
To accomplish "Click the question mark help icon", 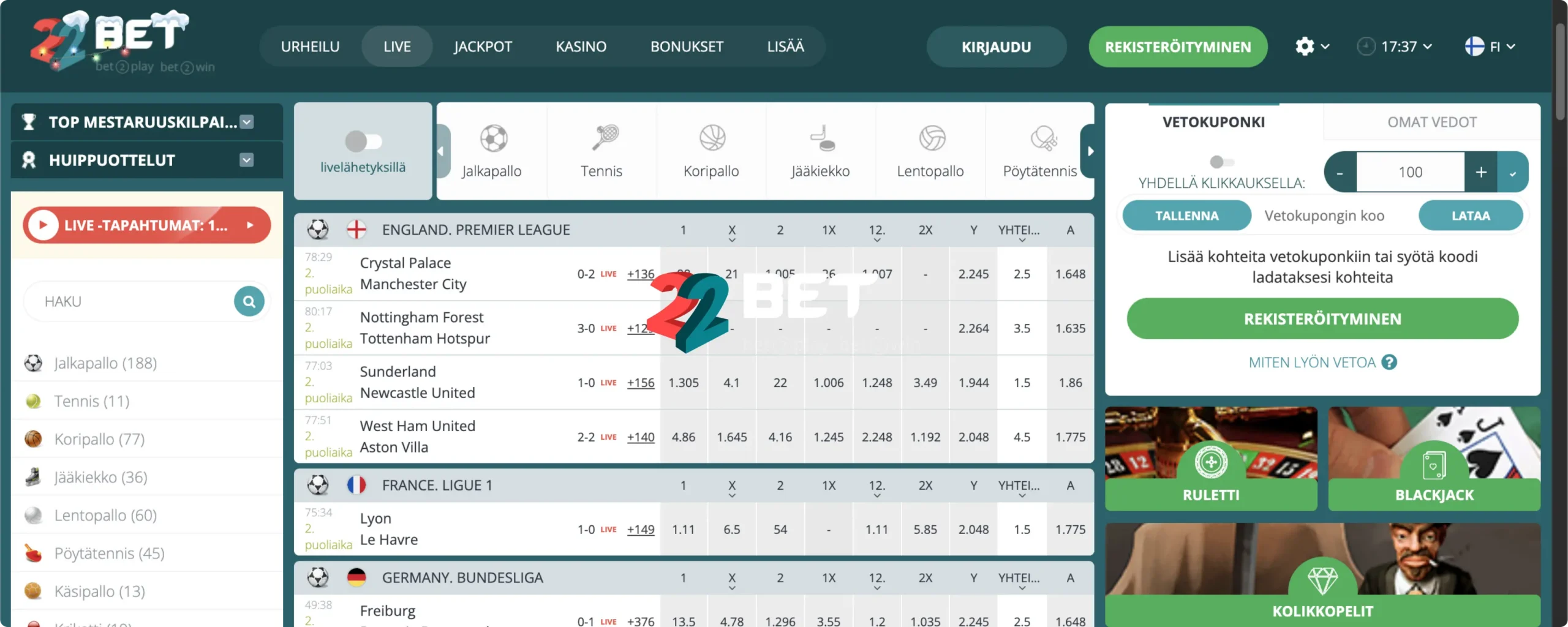I will 1389,362.
